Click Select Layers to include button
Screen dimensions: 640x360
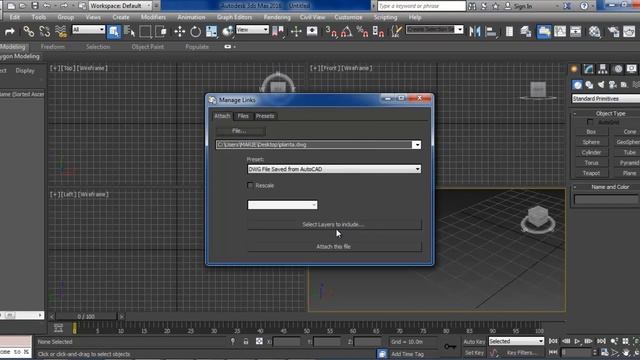click(x=334, y=224)
